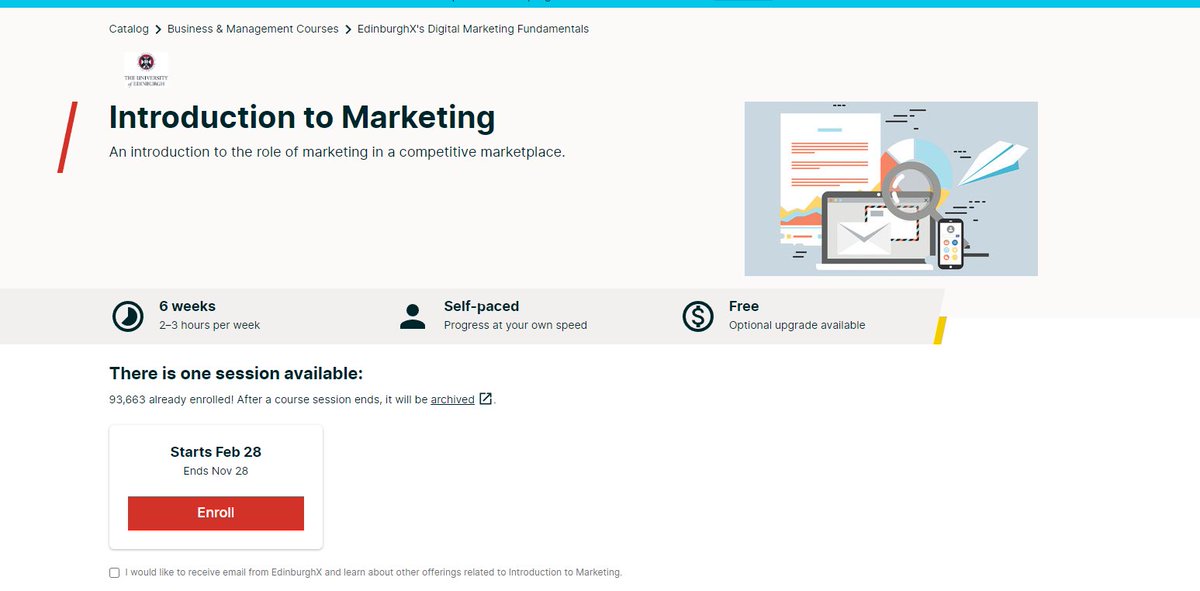The image size is (1200, 591).
Task: Select 'Progress at your own speed' text
Action: [516, 325]
